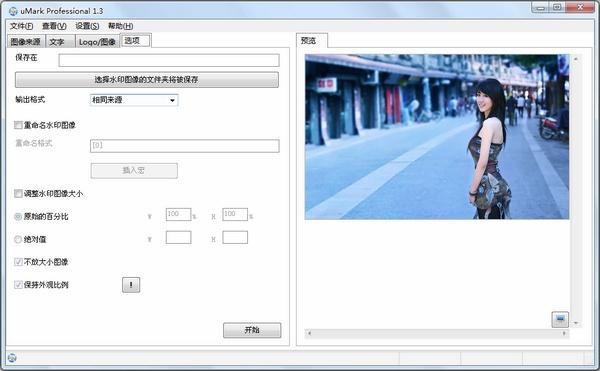Click the exclamation mark info button
Screen dimensions: 600x371
(131, 285)
